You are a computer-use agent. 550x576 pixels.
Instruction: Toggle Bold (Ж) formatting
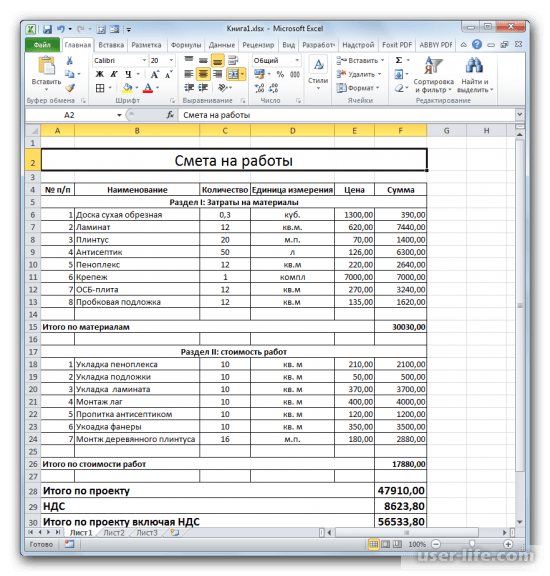pos(100,74)
